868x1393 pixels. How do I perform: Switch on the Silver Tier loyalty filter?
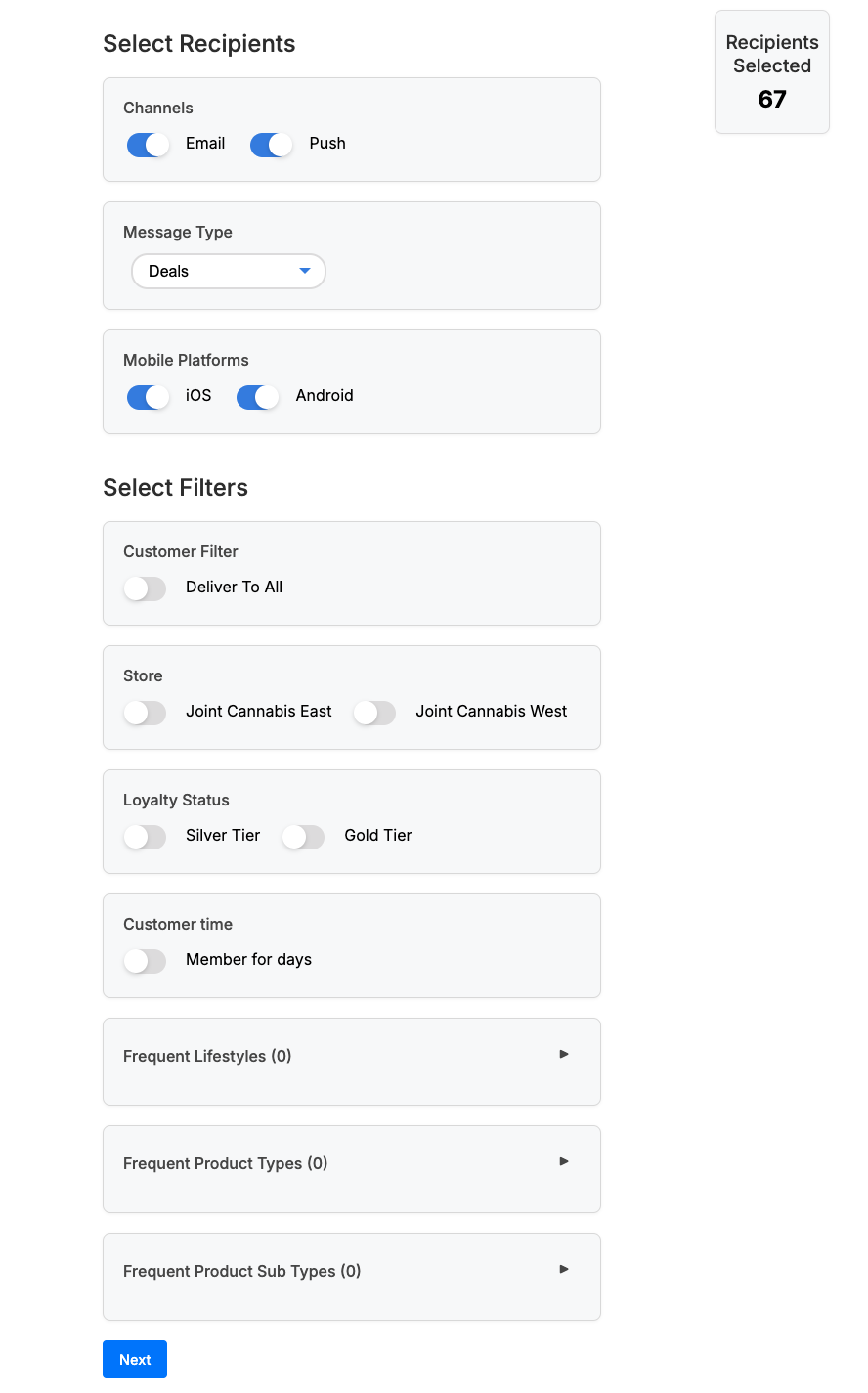tap(145, 837)
